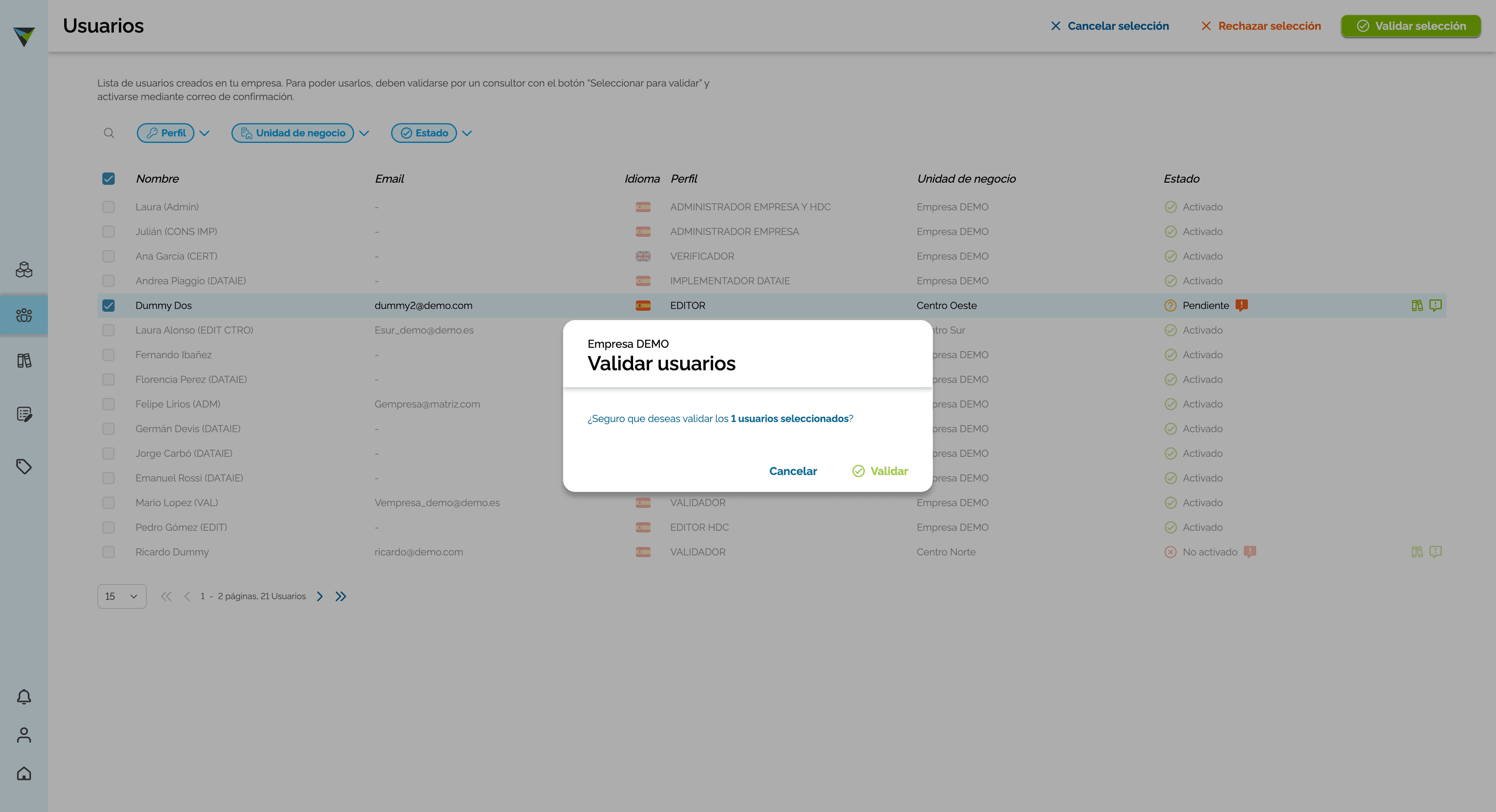The image size is (1496, 812).
Task: Check the Laura (Admin) checkbox
Action: pyautogui.click(x=109, y=207)
